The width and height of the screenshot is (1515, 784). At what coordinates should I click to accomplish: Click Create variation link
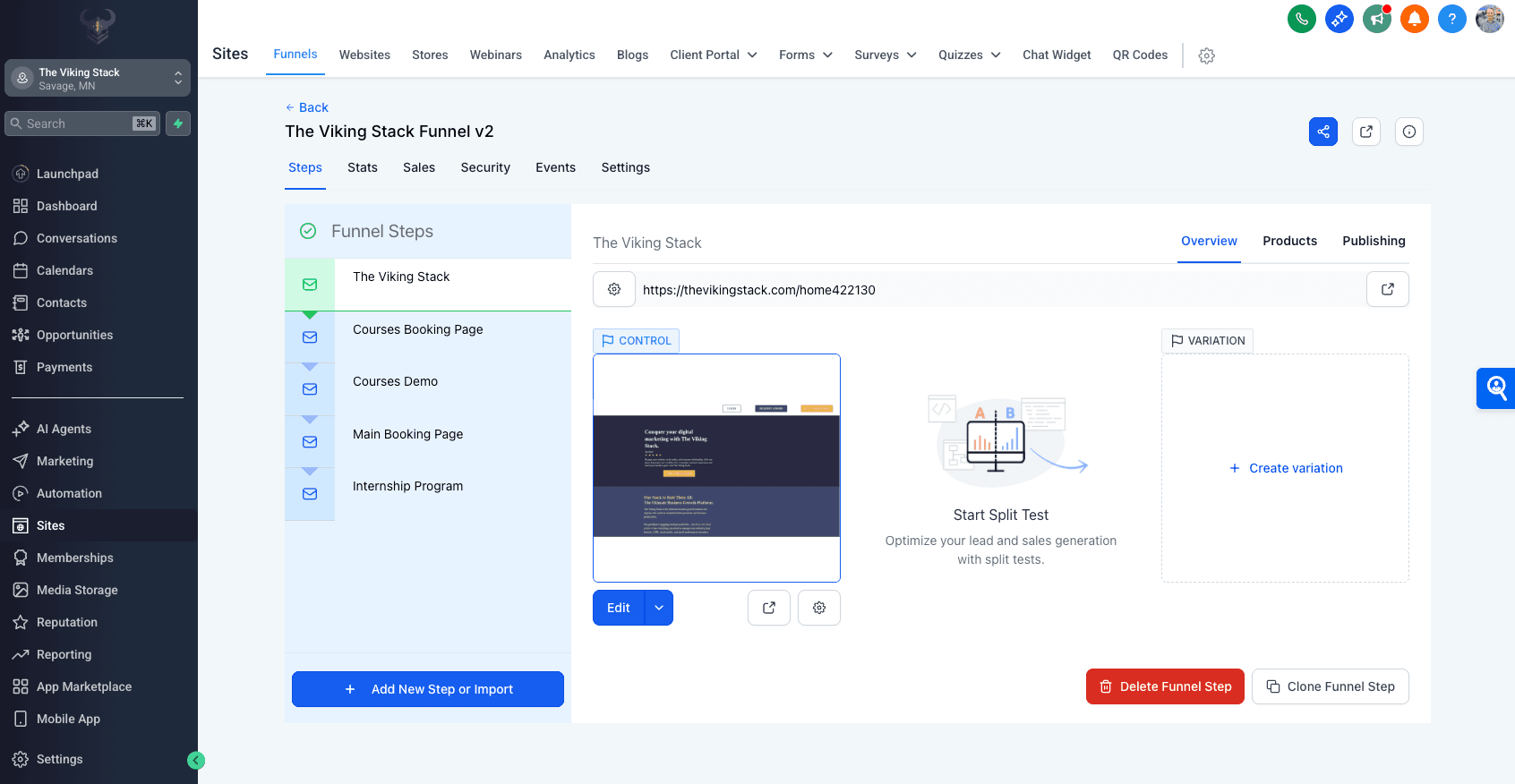click(x=1285, y=468)
